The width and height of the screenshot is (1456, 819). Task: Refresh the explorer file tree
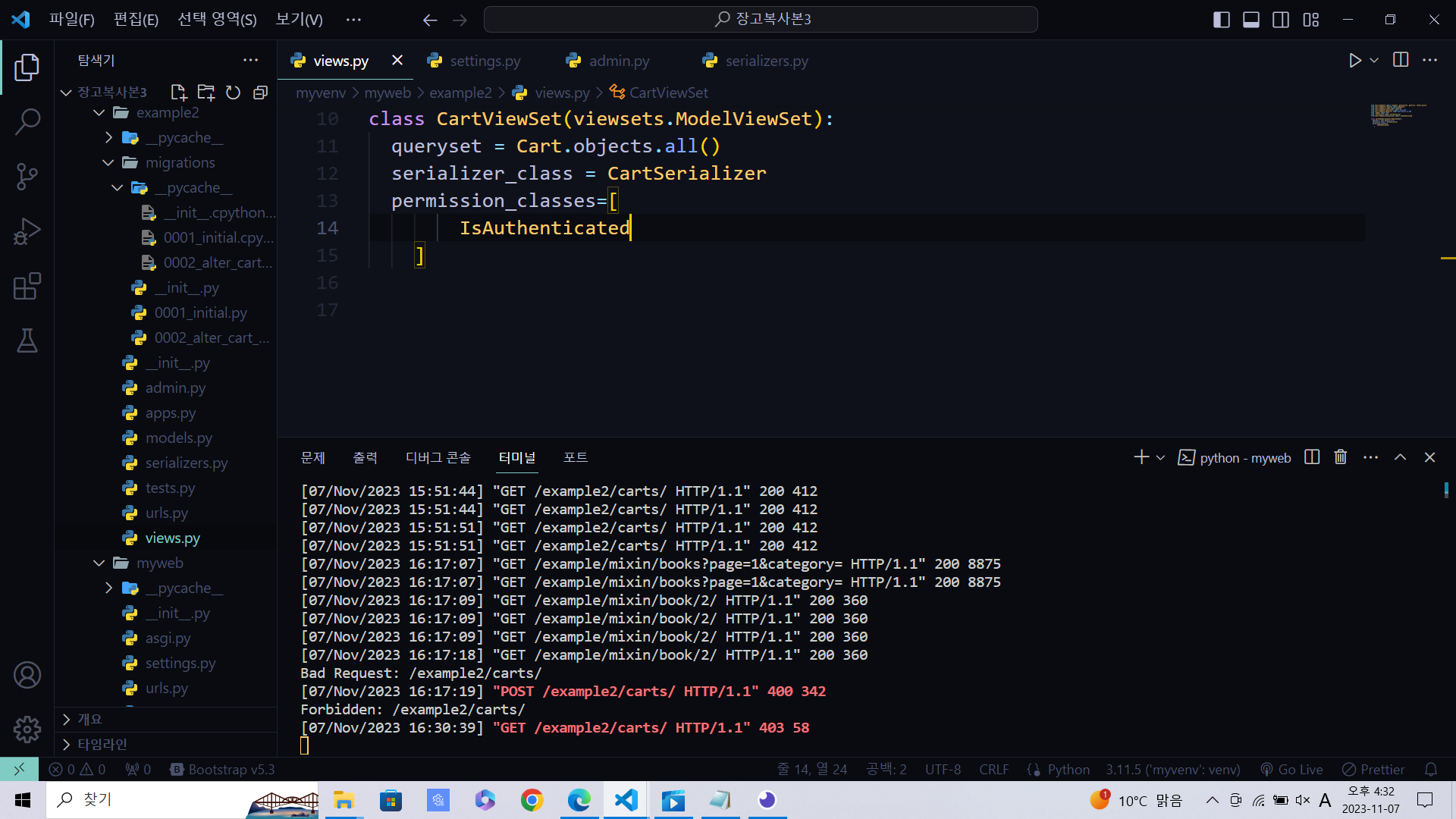tap(233, 93)
